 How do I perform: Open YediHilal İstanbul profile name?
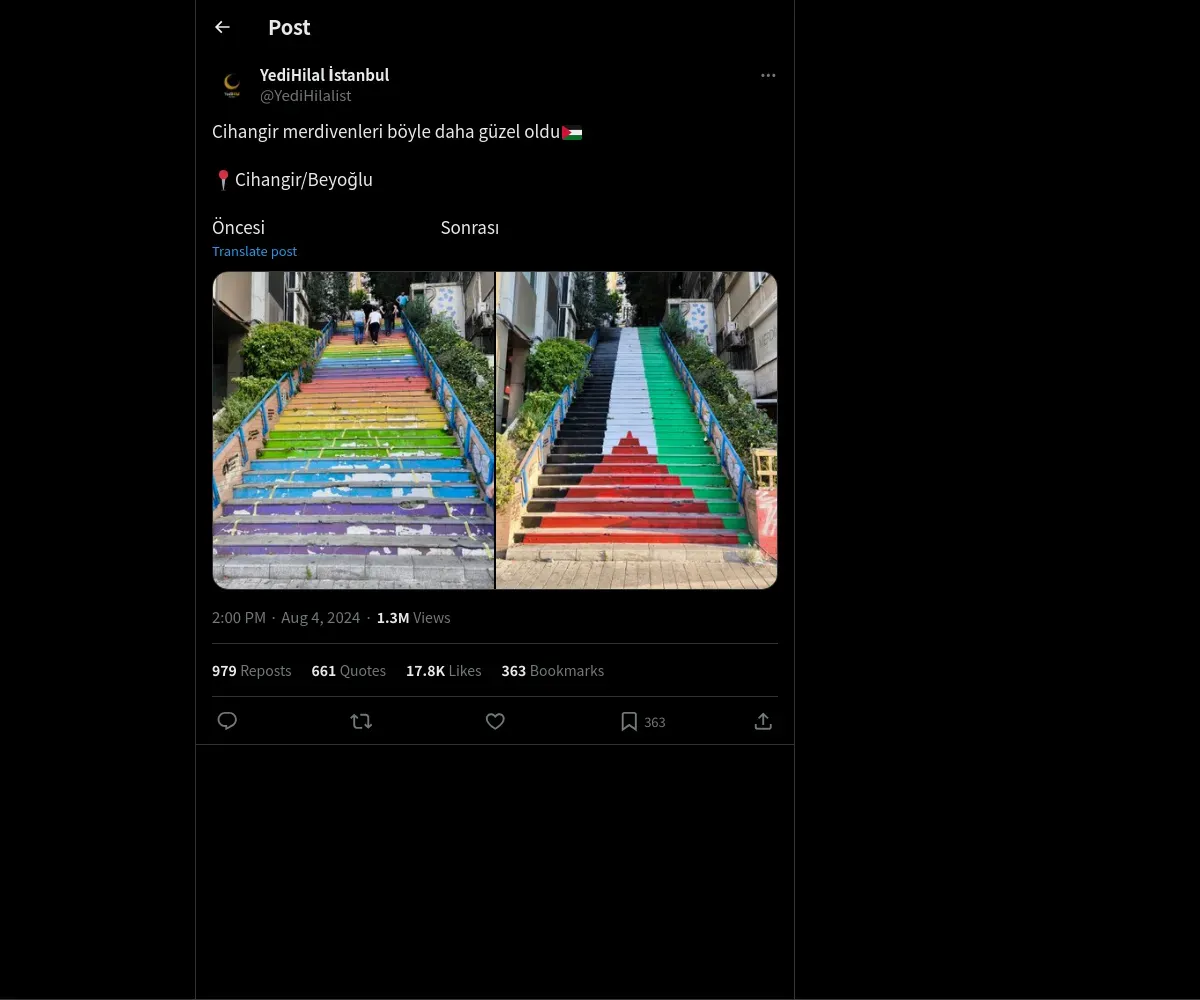pos(324,75)
